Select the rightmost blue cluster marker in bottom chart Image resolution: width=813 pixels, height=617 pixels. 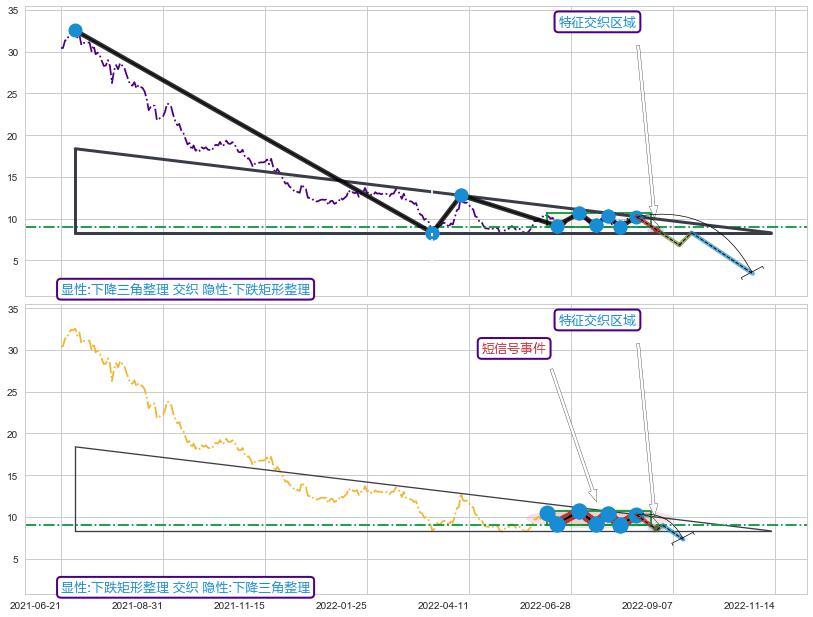[x=636, y=515]
